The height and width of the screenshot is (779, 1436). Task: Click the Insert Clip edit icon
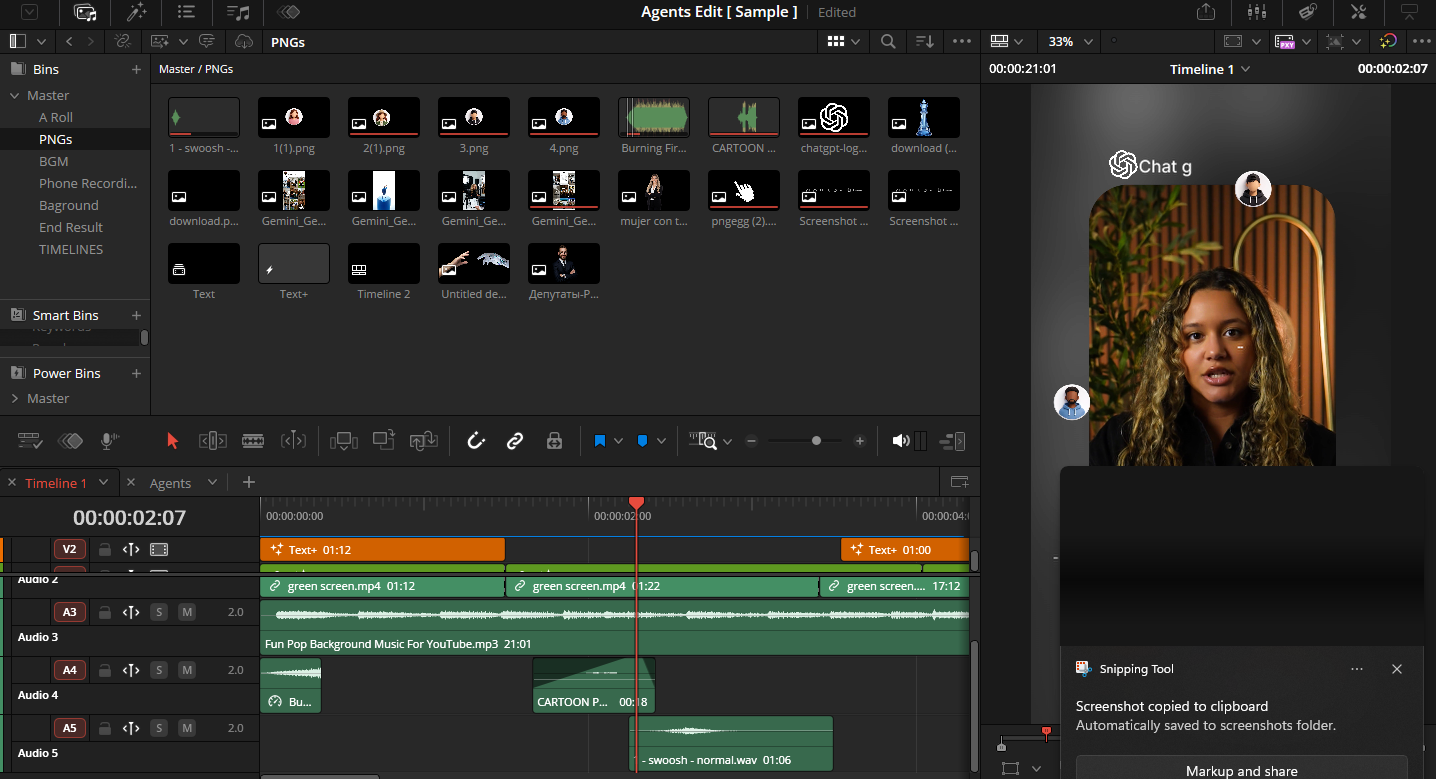pyautogui.click(x=344, y=441)
